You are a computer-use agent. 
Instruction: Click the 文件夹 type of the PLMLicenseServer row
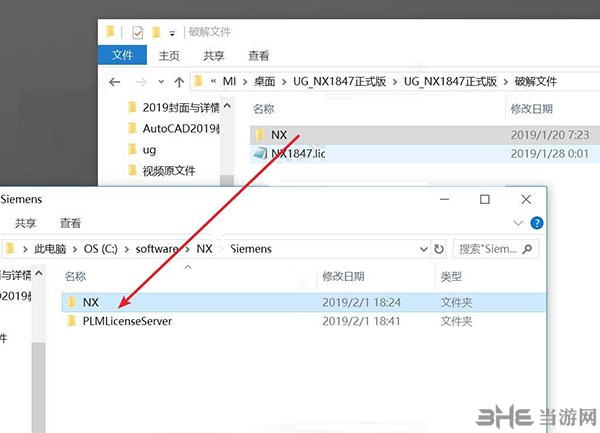(x=456, y=321)
